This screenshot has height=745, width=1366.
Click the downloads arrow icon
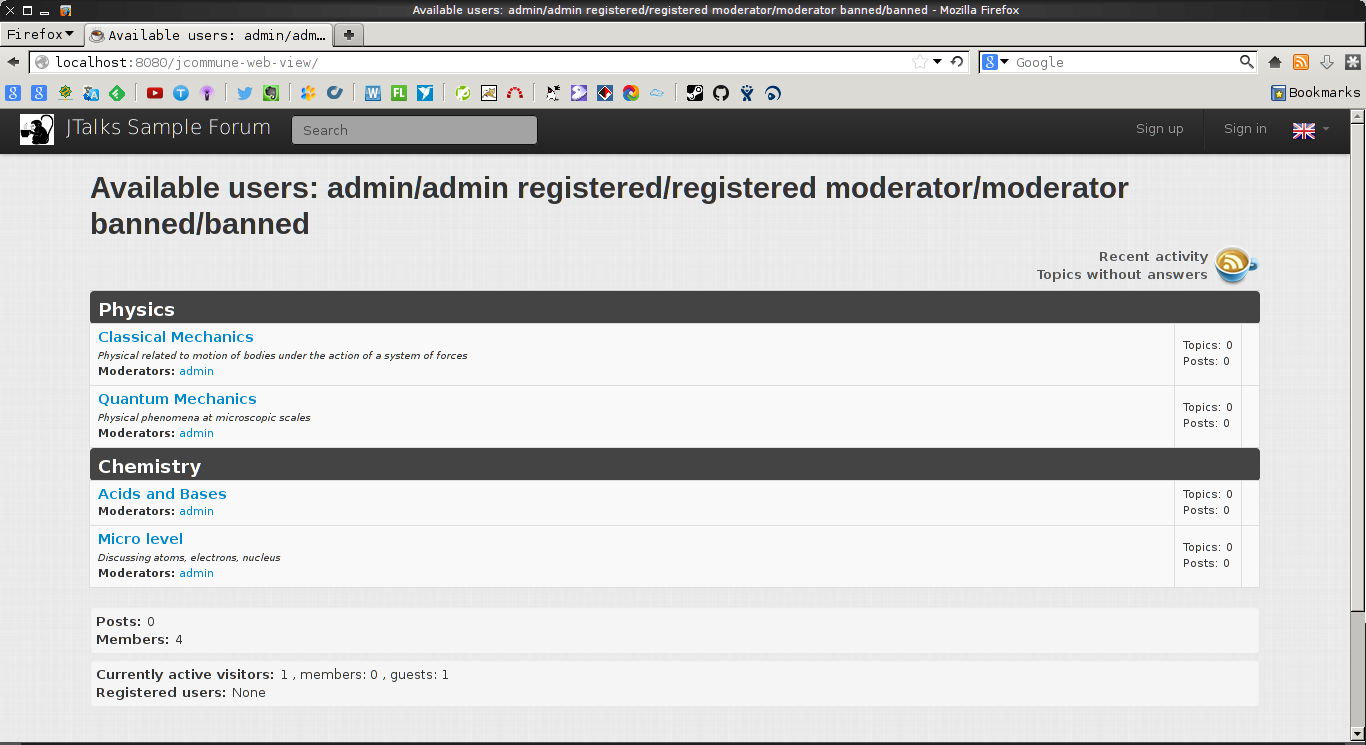1327,62
